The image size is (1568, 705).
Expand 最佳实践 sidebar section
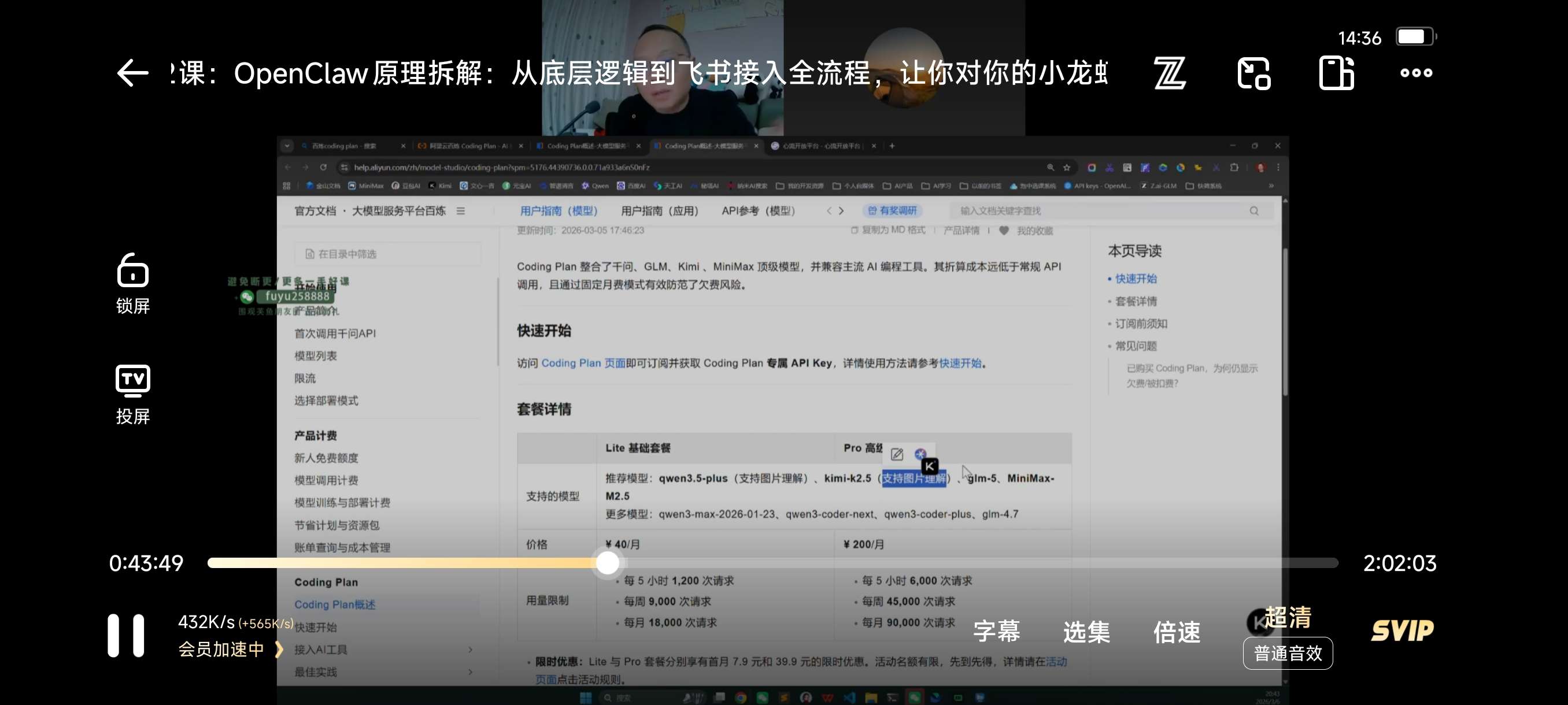(x=384, y=672)
